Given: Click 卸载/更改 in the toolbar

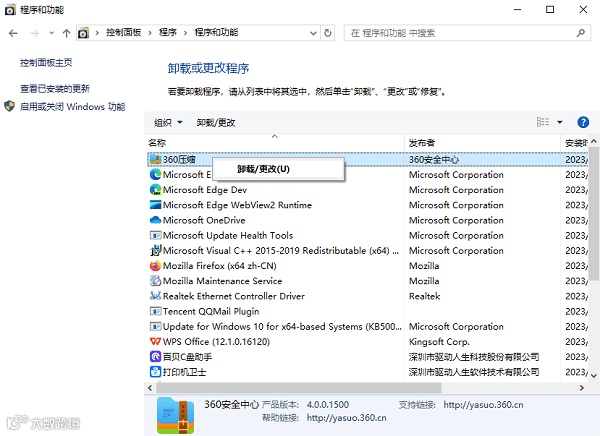Looking at the screenshot, I should click(x=216, y=122).
